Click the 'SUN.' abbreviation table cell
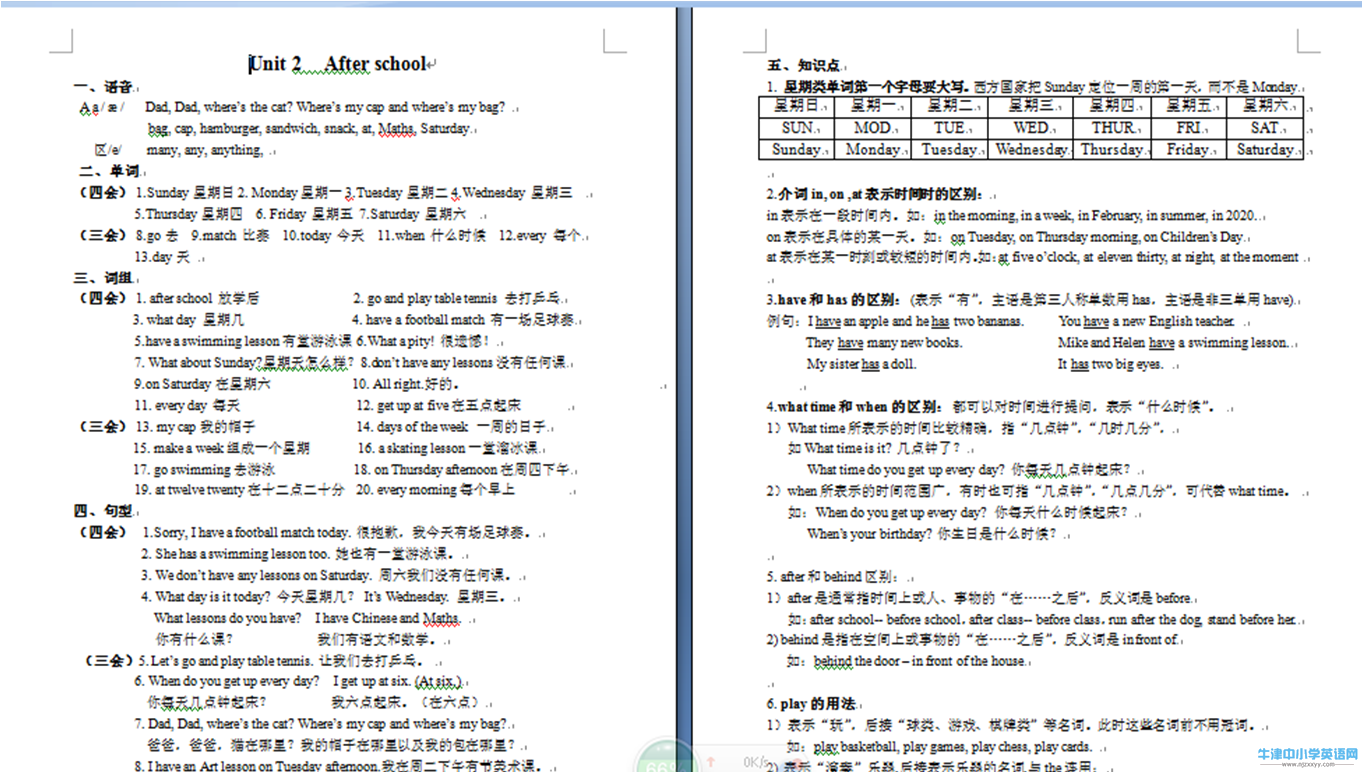 tap(798, 128)
